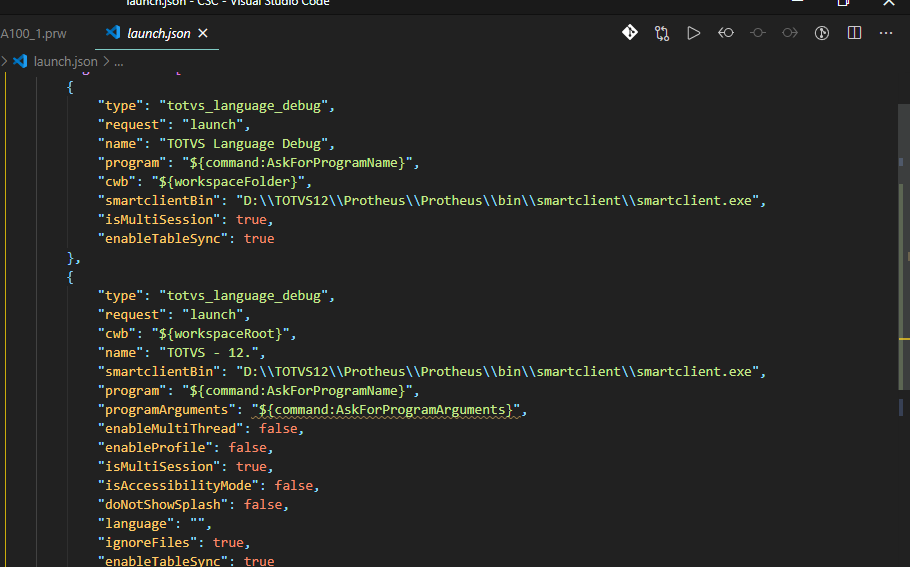
Task: Click the compare changes arrows icon
Action: tap(662, 33)
